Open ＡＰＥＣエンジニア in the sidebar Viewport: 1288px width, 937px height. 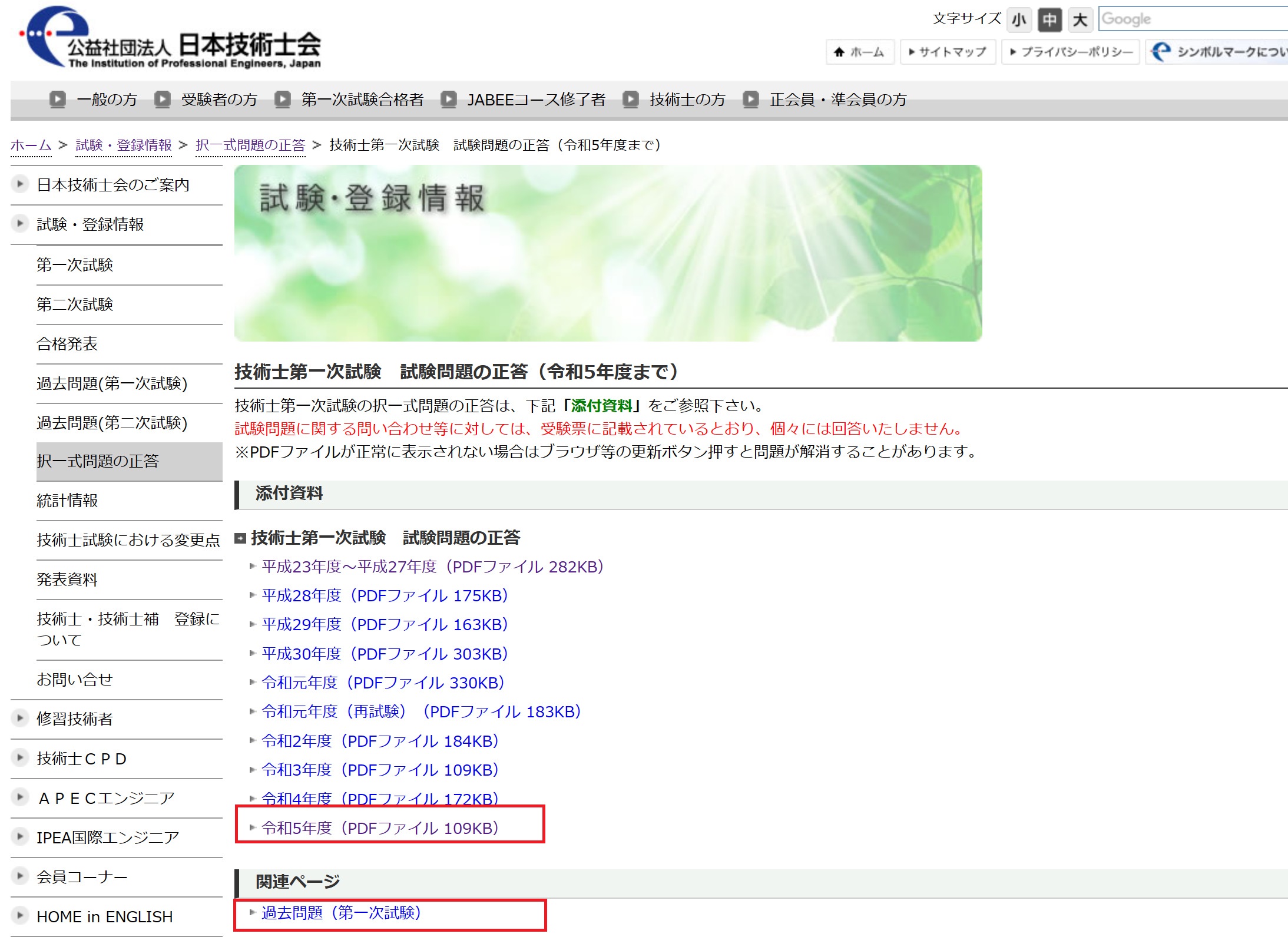[107, 798]
